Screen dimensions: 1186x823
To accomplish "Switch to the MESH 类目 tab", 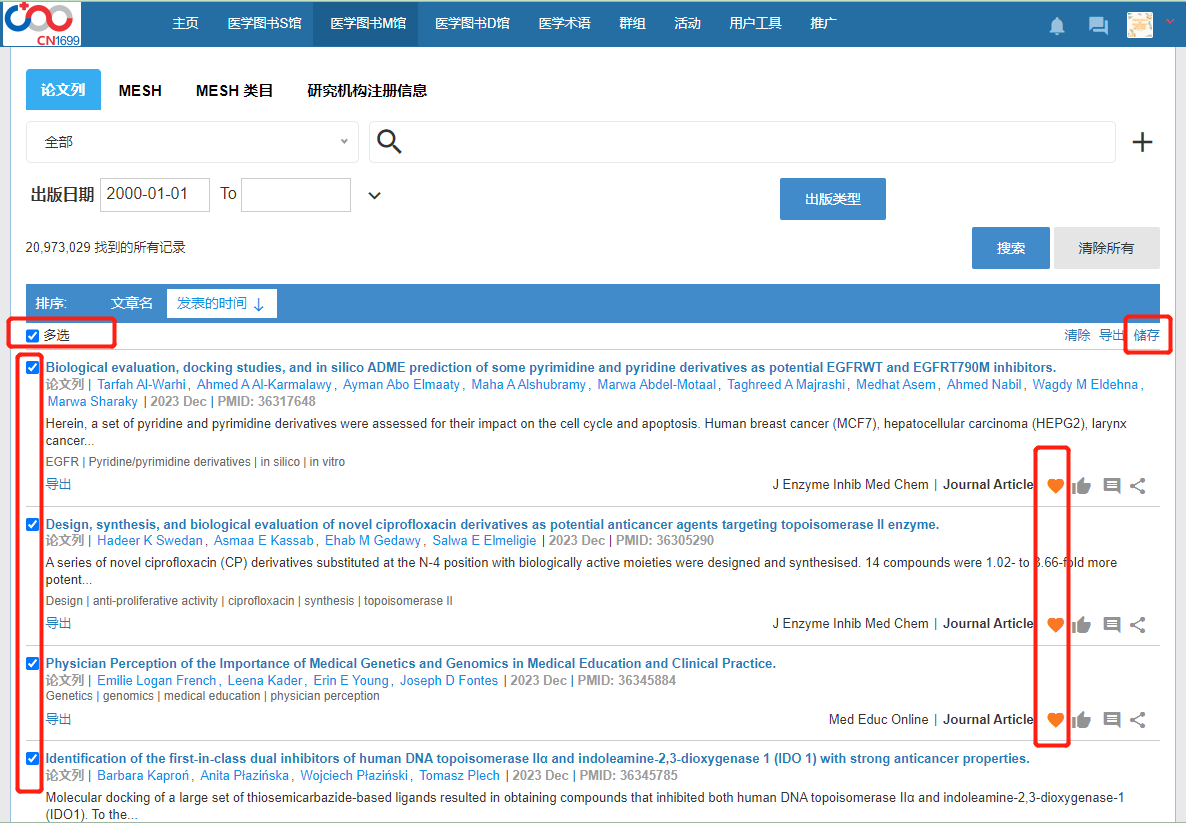I will click(234, 90).
